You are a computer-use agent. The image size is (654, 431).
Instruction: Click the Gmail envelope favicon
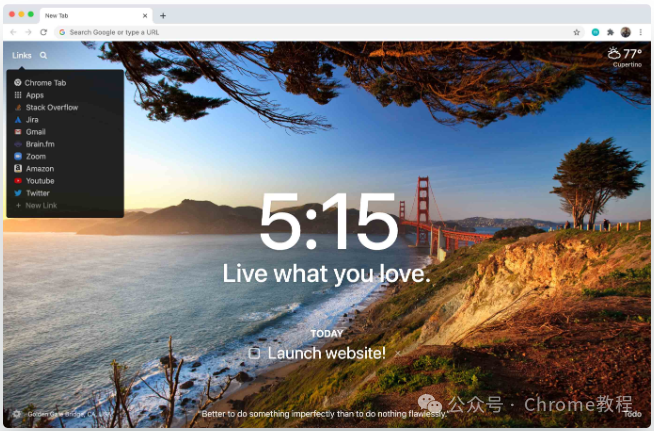(x=18, y=132)
